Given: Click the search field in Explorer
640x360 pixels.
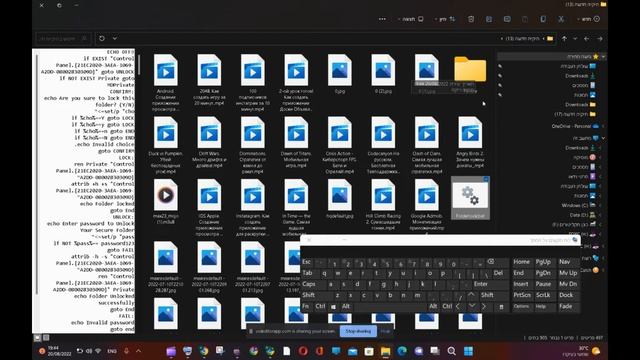Looking at the screenshot, I should point(62,38).
